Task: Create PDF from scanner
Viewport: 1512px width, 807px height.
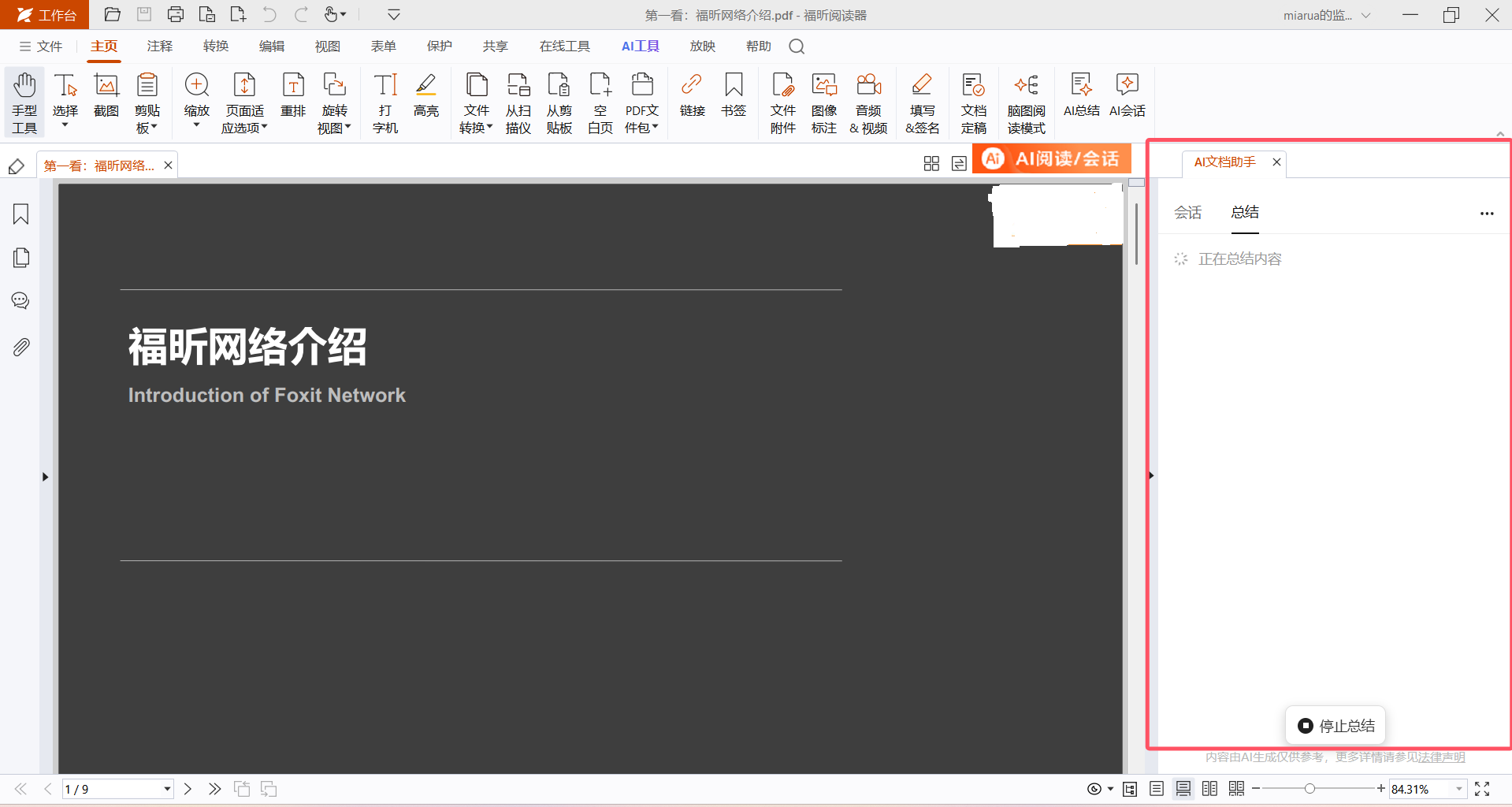Action: click(518, 103)
